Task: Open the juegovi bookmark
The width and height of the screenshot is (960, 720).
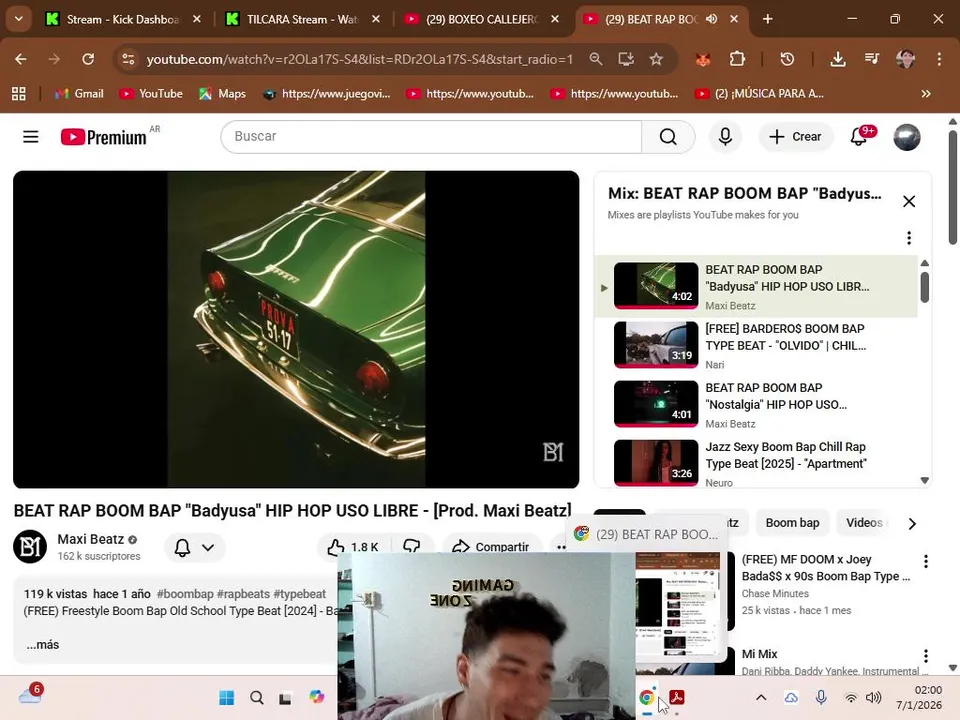Action: tap(326, 94)
